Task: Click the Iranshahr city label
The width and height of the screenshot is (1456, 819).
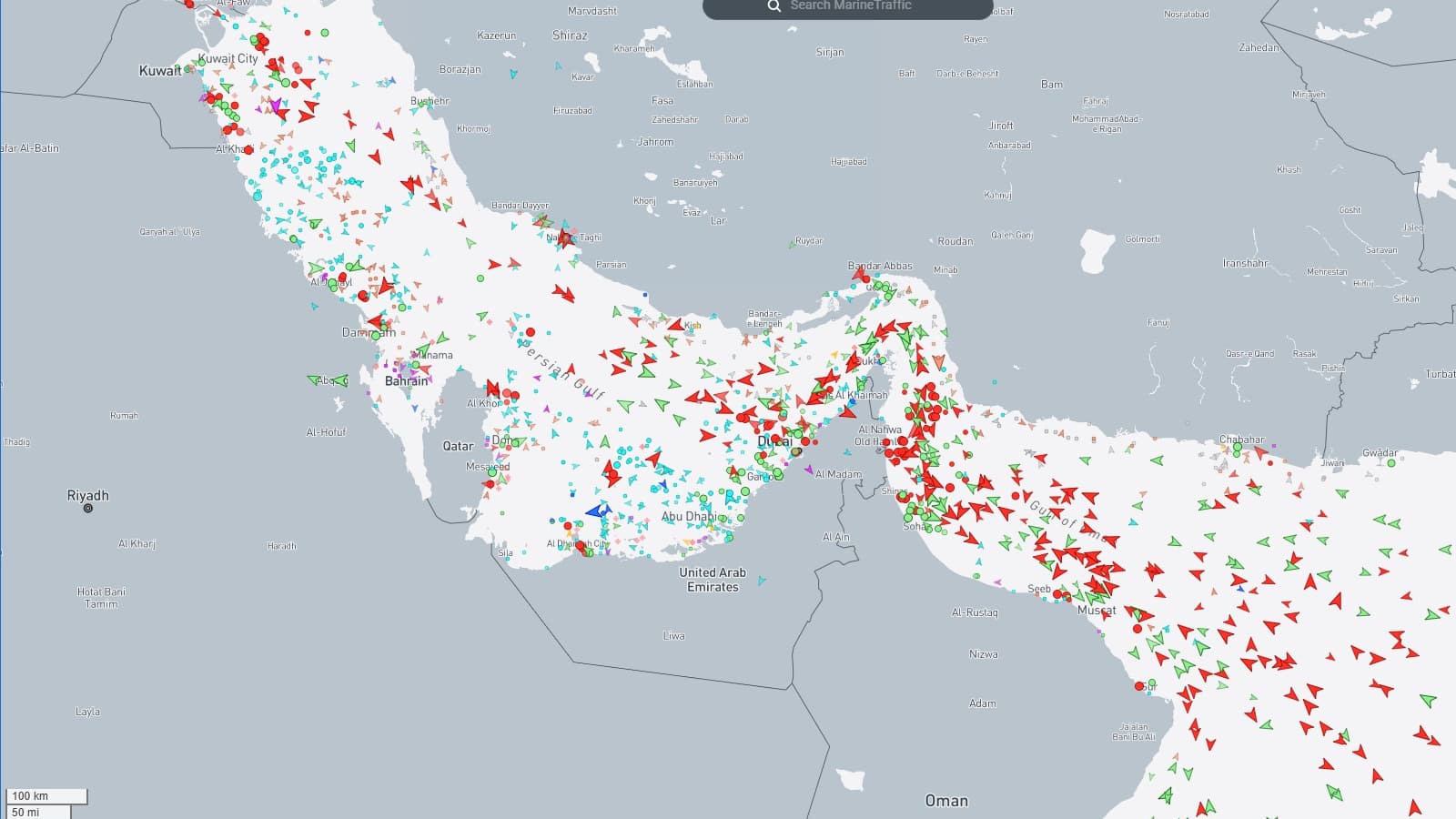Action: tap(1245, 263)
